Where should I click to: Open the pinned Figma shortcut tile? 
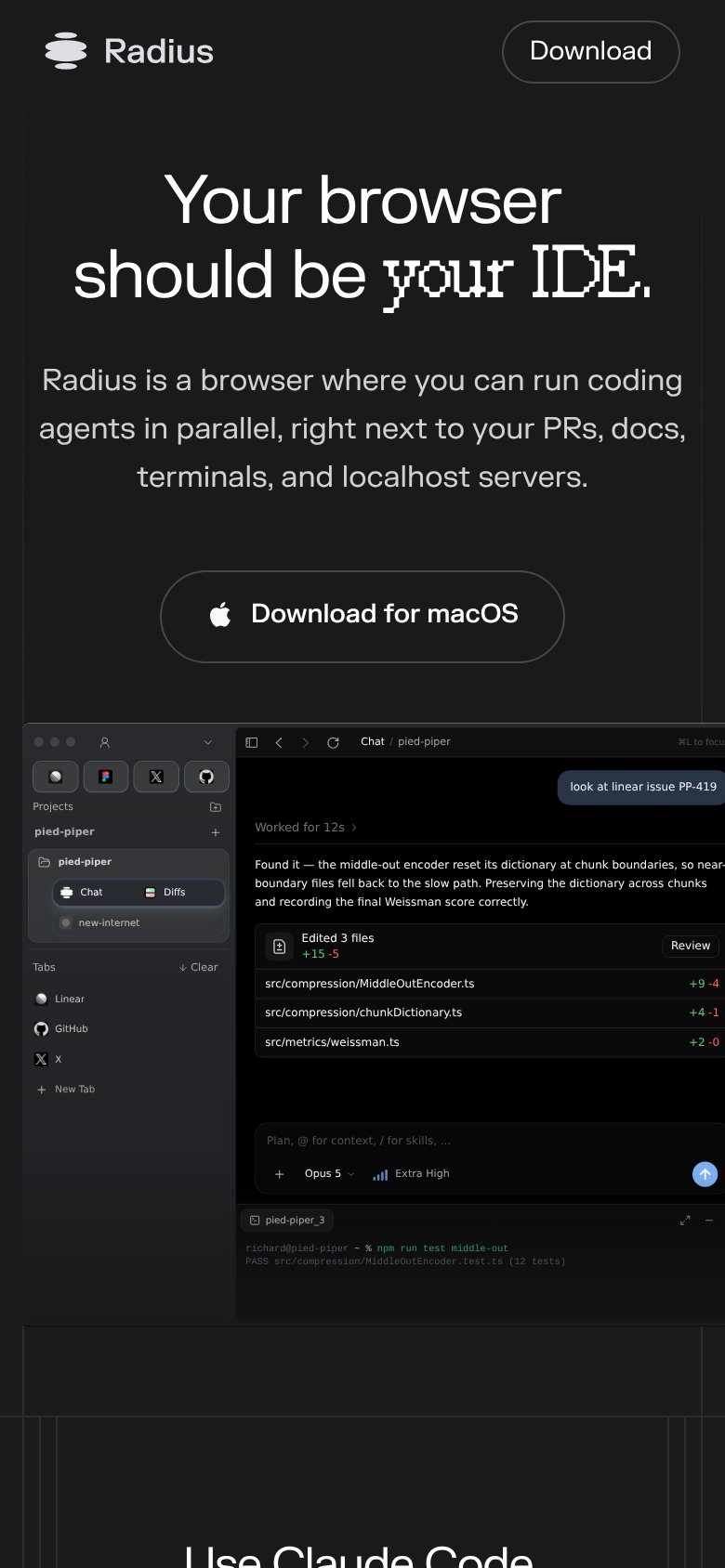click(x=106, y=777)
